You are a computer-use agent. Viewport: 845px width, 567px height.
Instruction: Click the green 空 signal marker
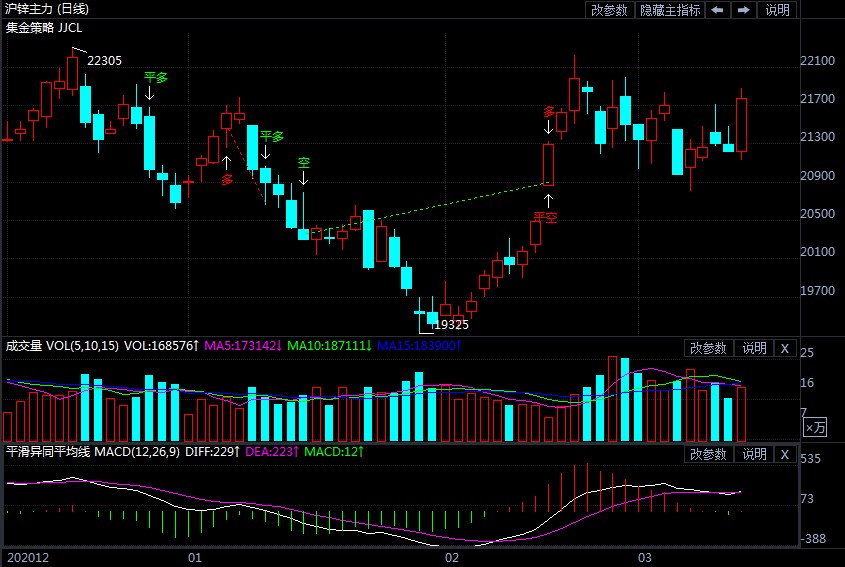[304, 162]
